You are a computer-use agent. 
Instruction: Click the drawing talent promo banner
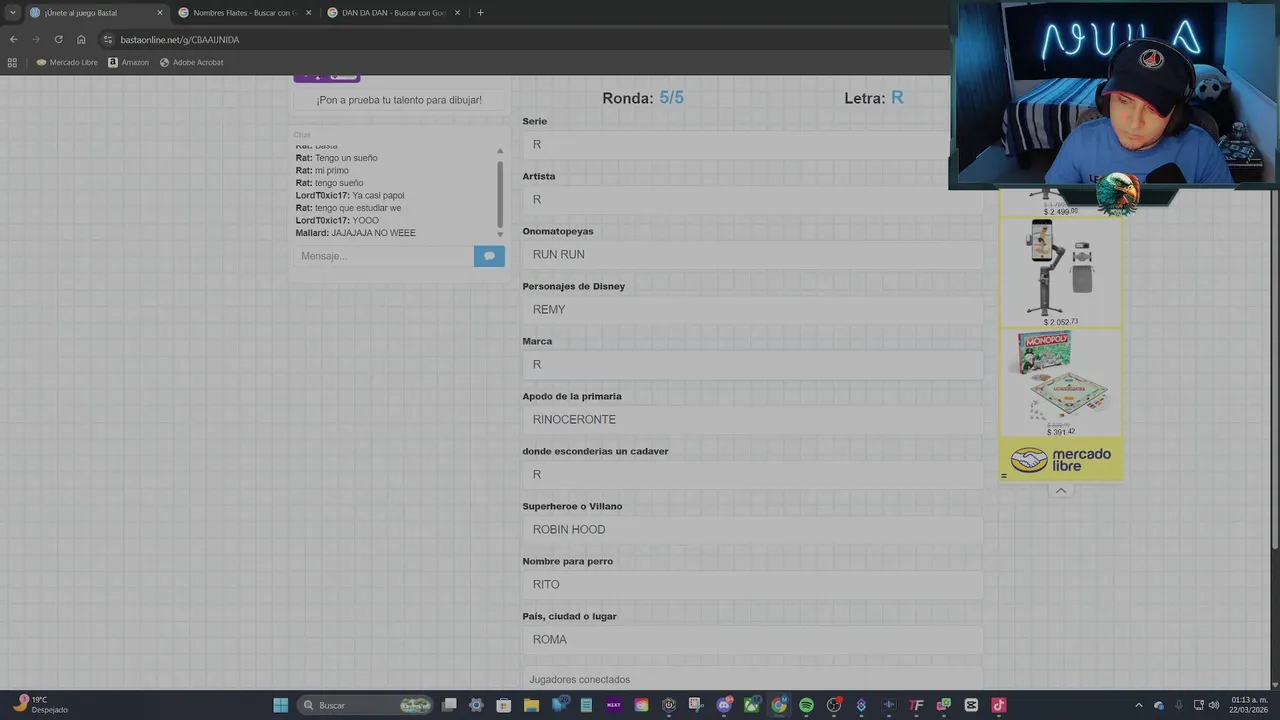coord(399,100)
